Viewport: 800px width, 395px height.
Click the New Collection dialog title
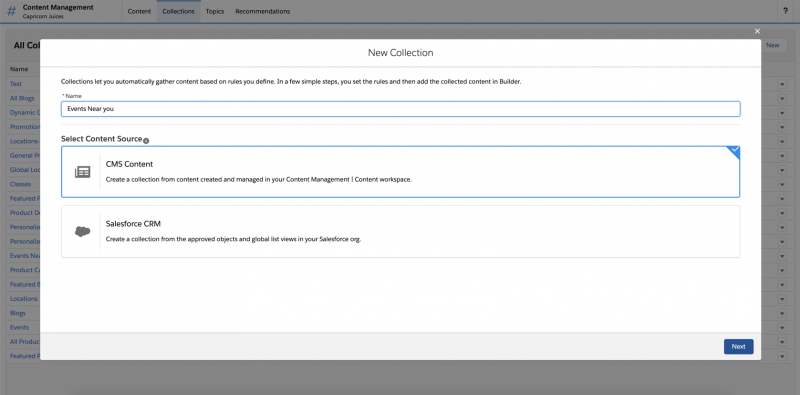[x=401, y=53]
